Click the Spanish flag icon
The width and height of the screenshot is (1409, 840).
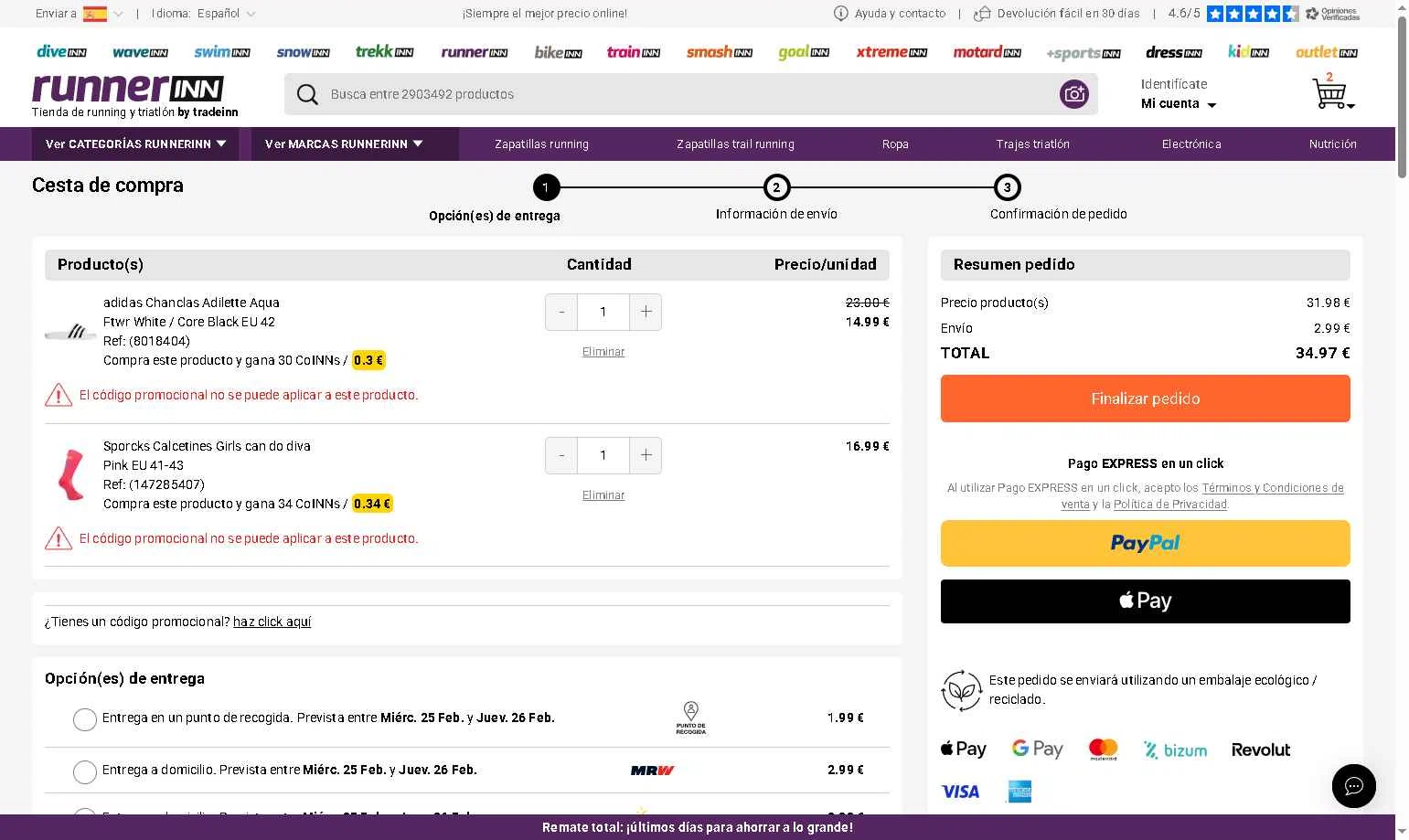[x=95, y=13]
